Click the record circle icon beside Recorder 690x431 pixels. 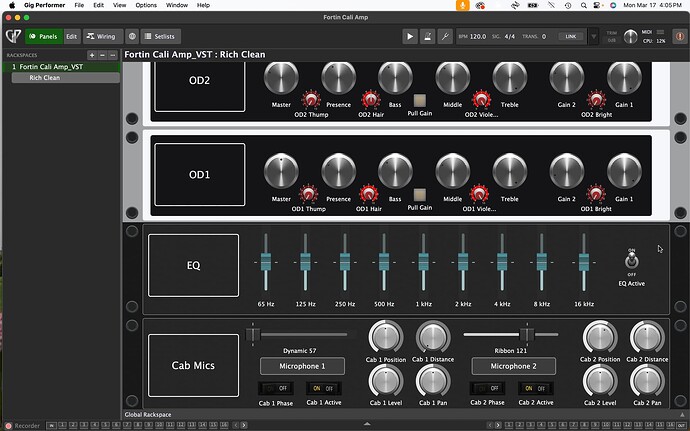coord(8,426)
